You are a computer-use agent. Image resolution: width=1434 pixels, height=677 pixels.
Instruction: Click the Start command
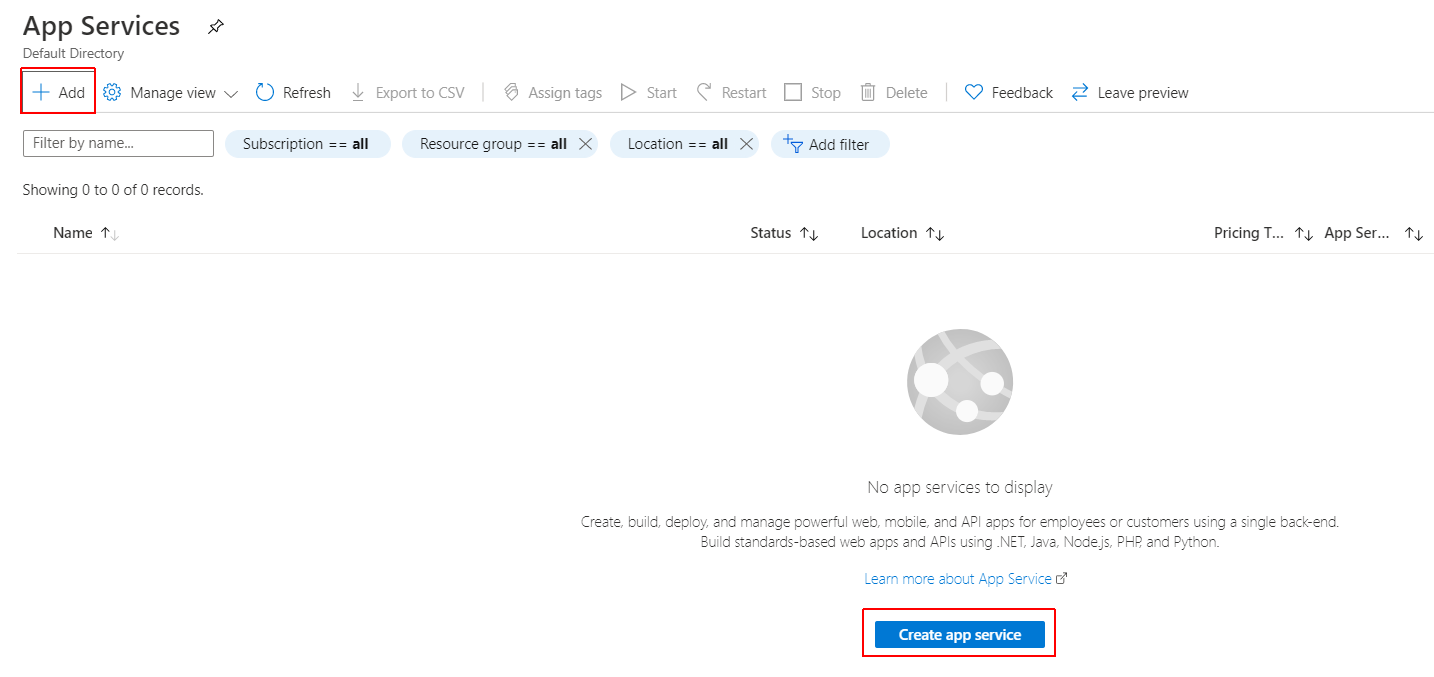[x=649, y=93]
